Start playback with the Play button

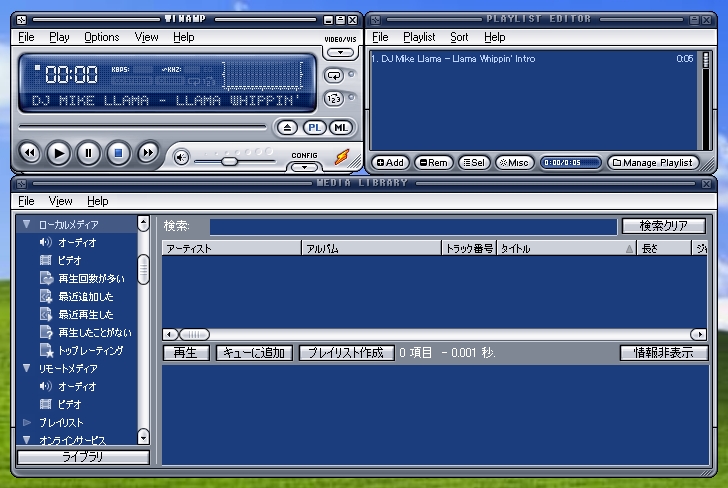tap(59, 153)
